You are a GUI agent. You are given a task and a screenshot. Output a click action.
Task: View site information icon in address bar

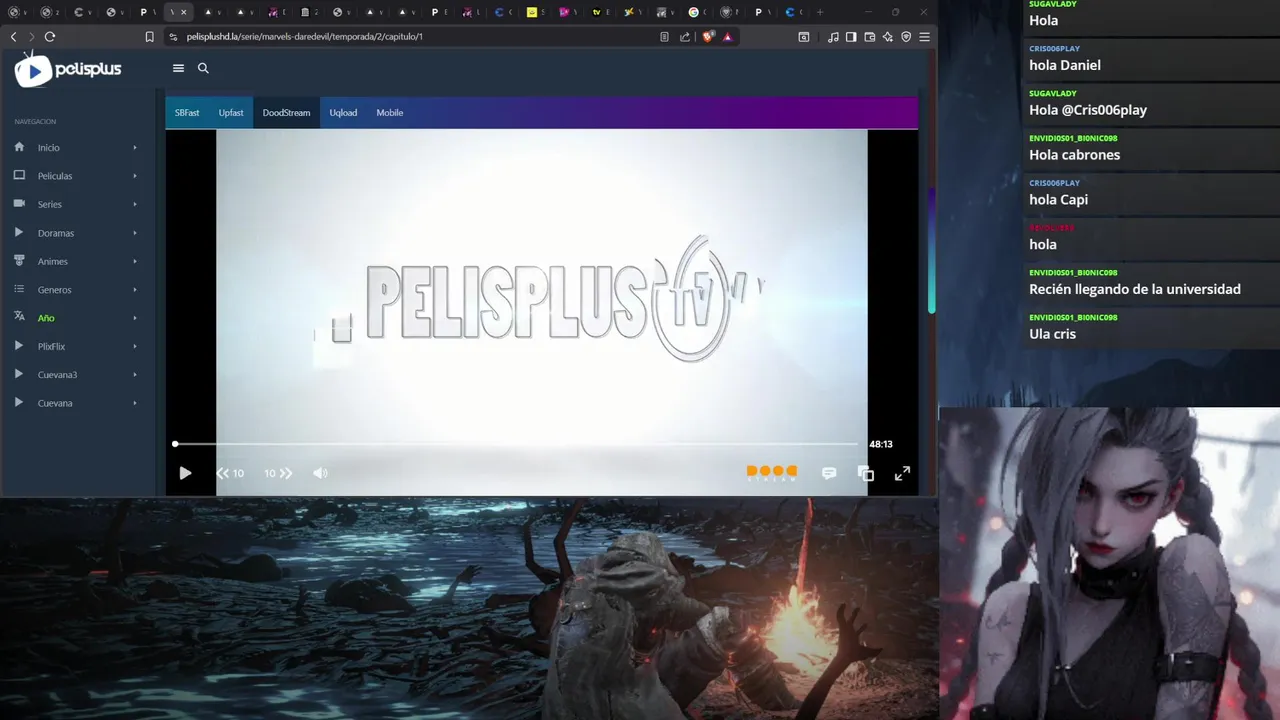coord(173,37)
